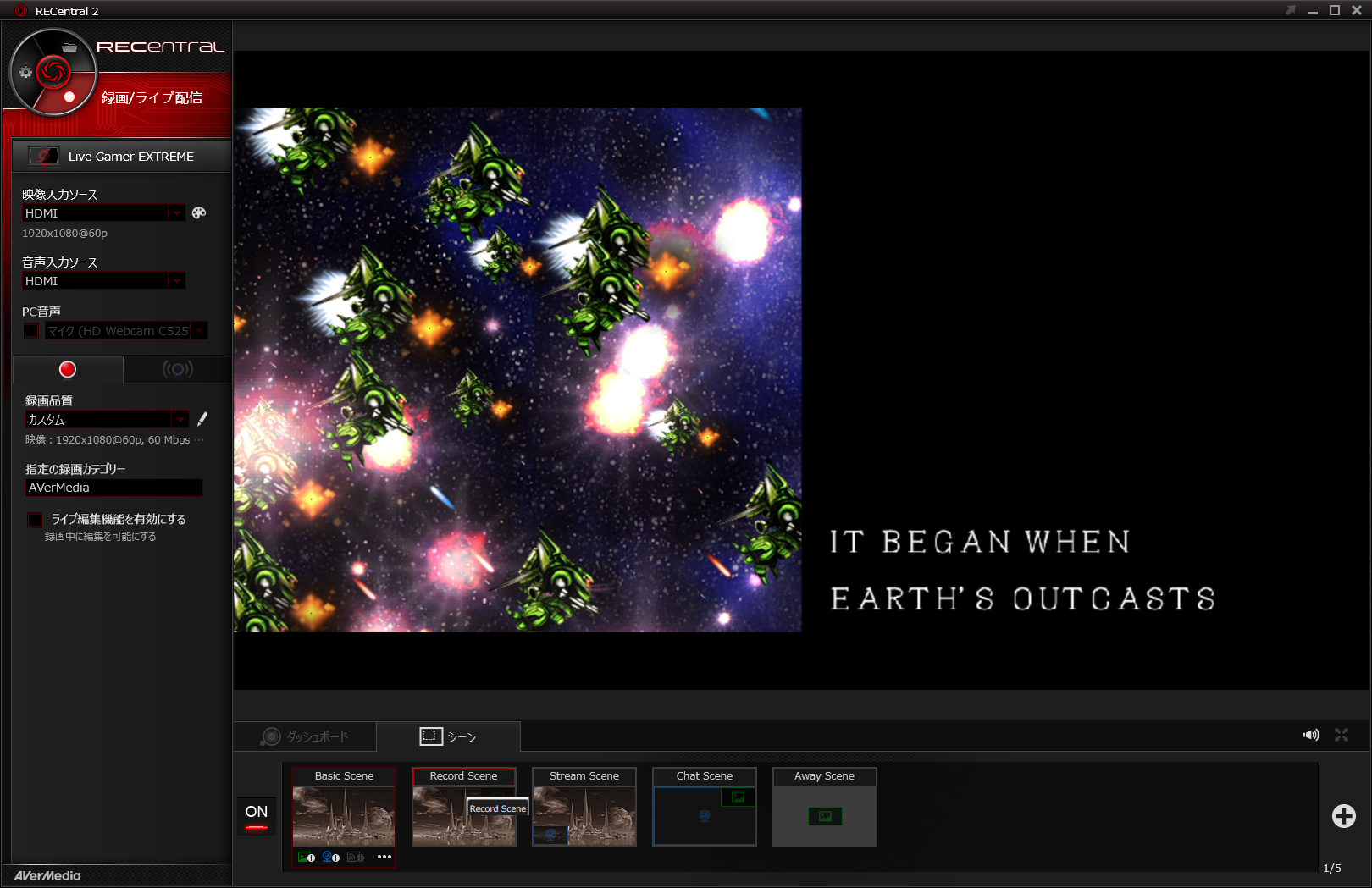The image size is (1372, 888).
Task: Select Chat Scene thumbnail
Action: pos(705,816)
